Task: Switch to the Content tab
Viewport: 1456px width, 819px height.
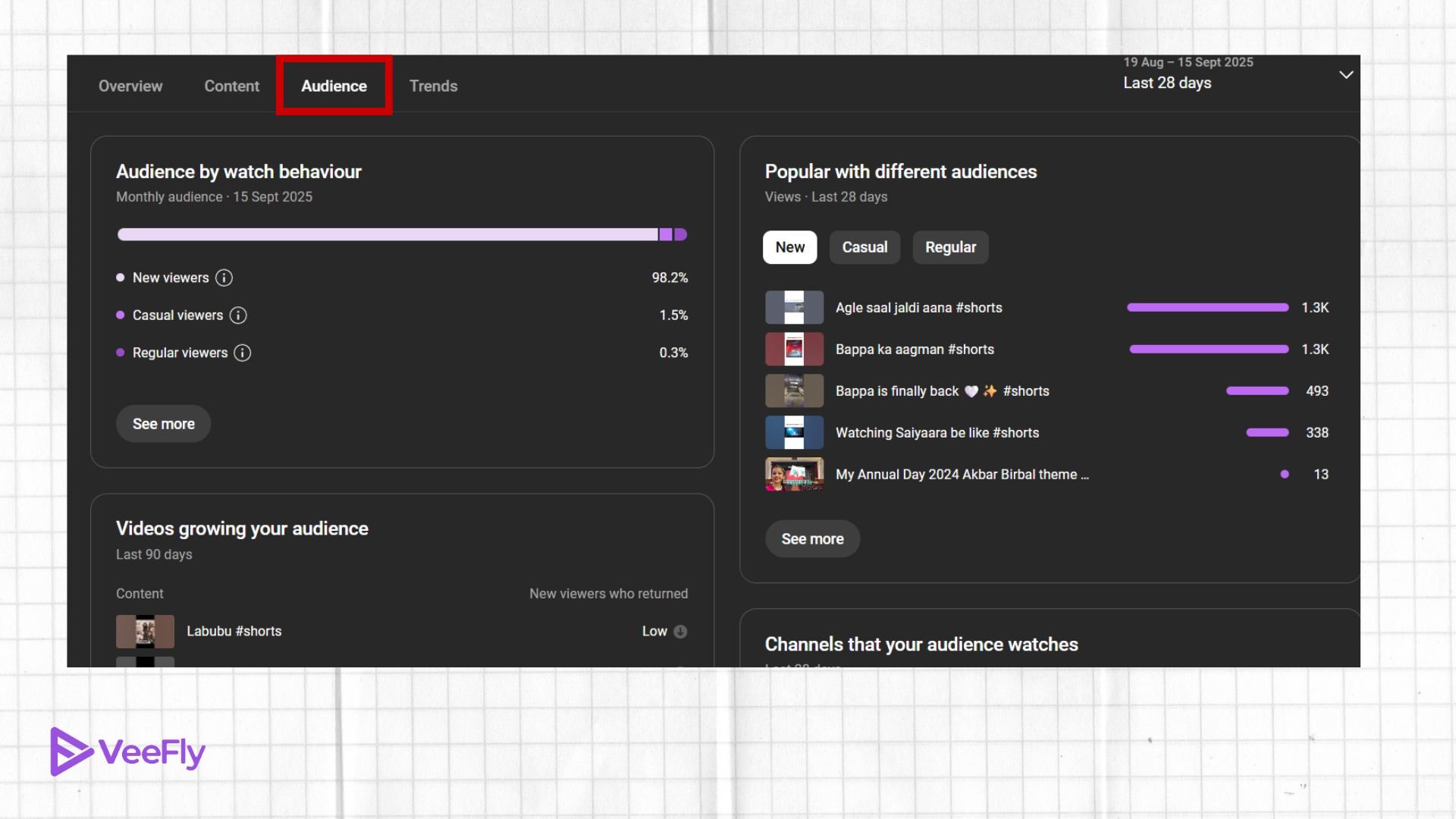Action: (231, 86)
